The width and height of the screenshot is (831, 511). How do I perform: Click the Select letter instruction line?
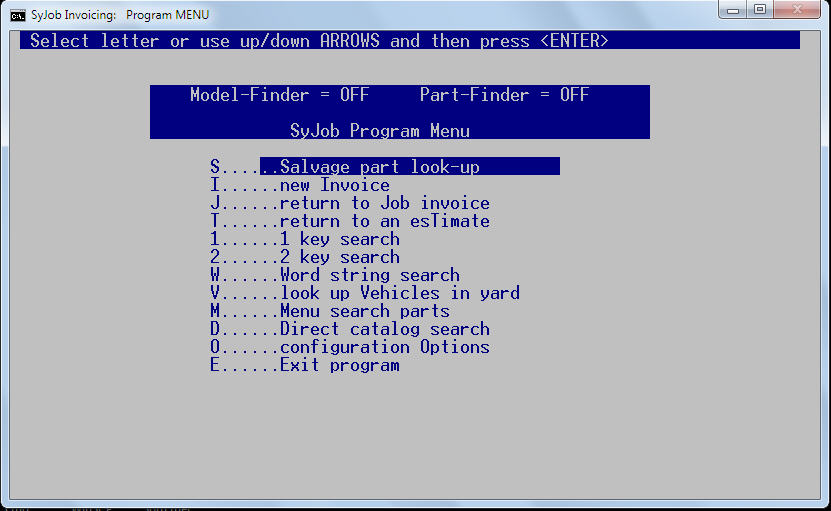point(410,40)
